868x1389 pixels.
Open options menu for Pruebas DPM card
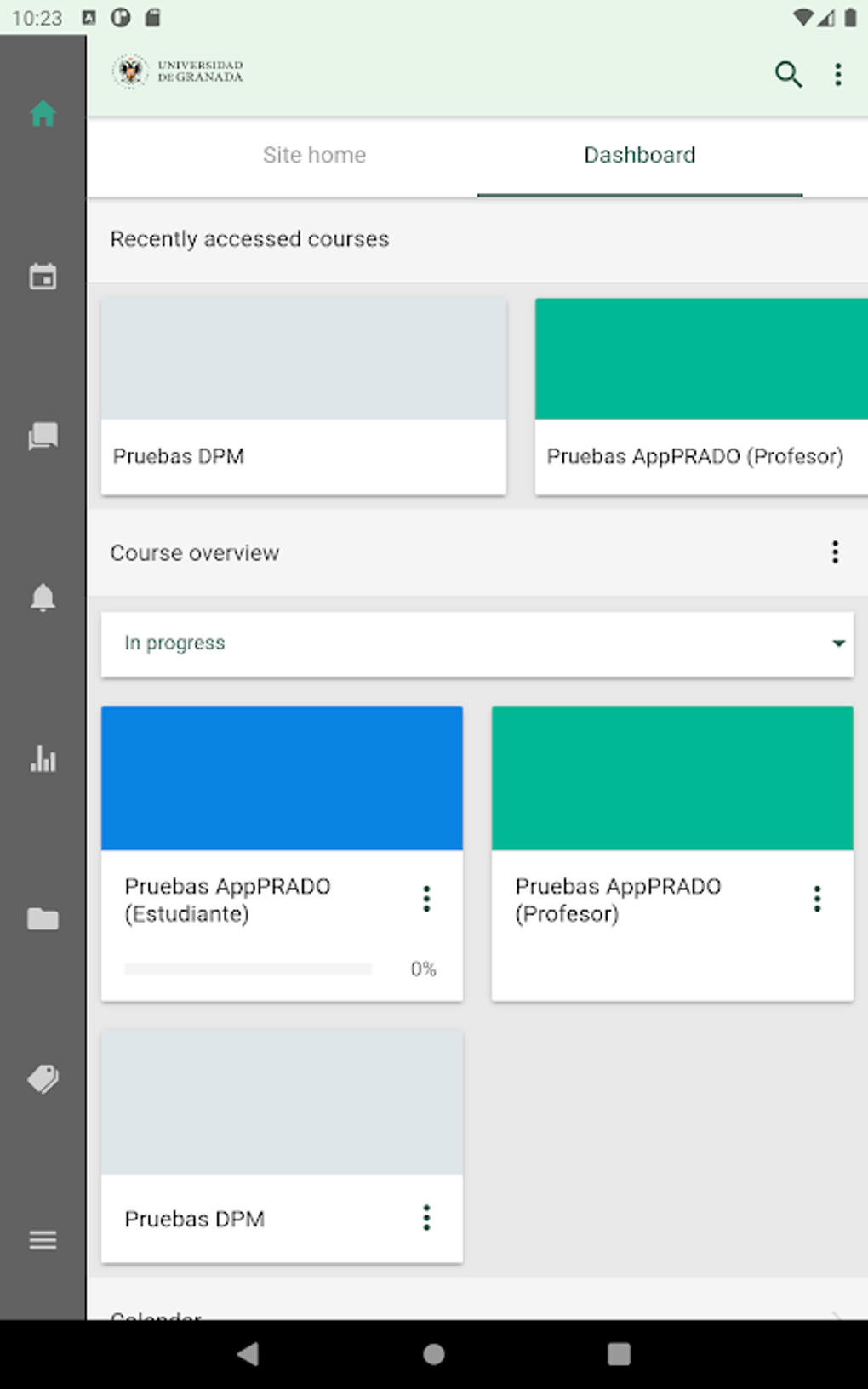coord(426,1218)
